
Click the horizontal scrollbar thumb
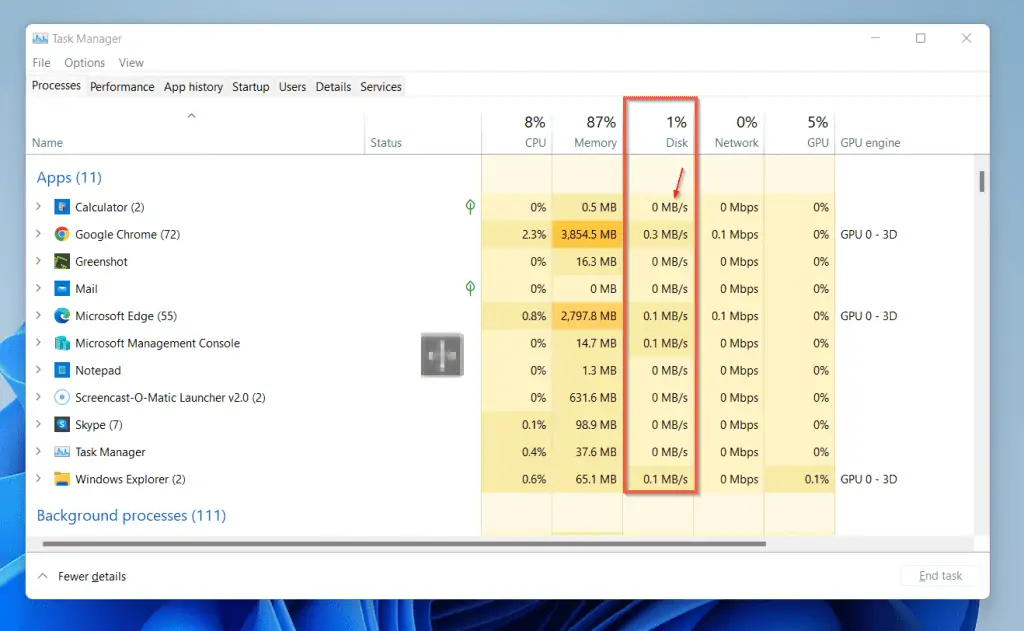(404, 543)
